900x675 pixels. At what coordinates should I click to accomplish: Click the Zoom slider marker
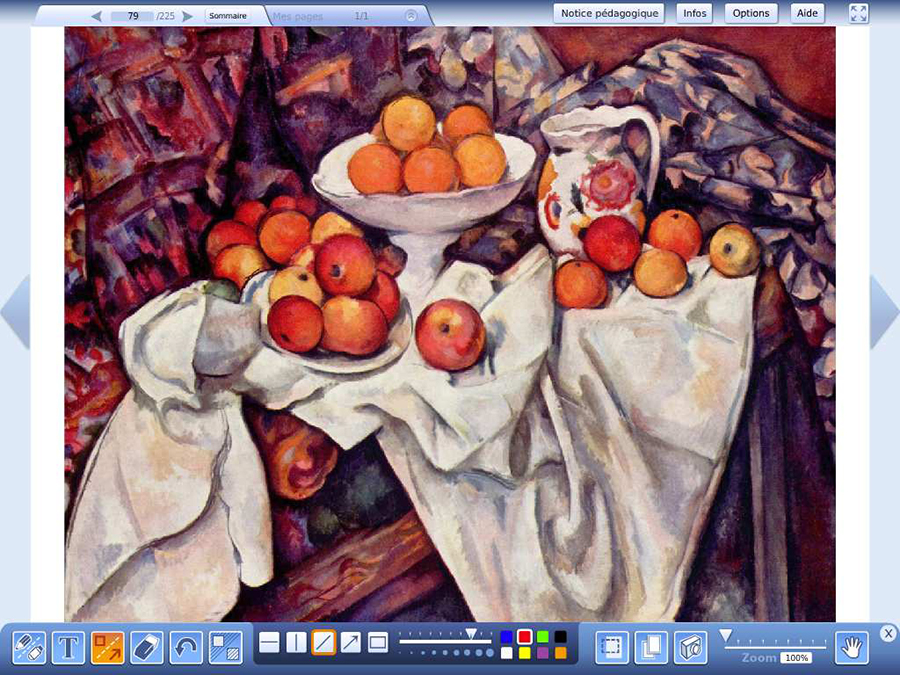(x=724, y=634)
